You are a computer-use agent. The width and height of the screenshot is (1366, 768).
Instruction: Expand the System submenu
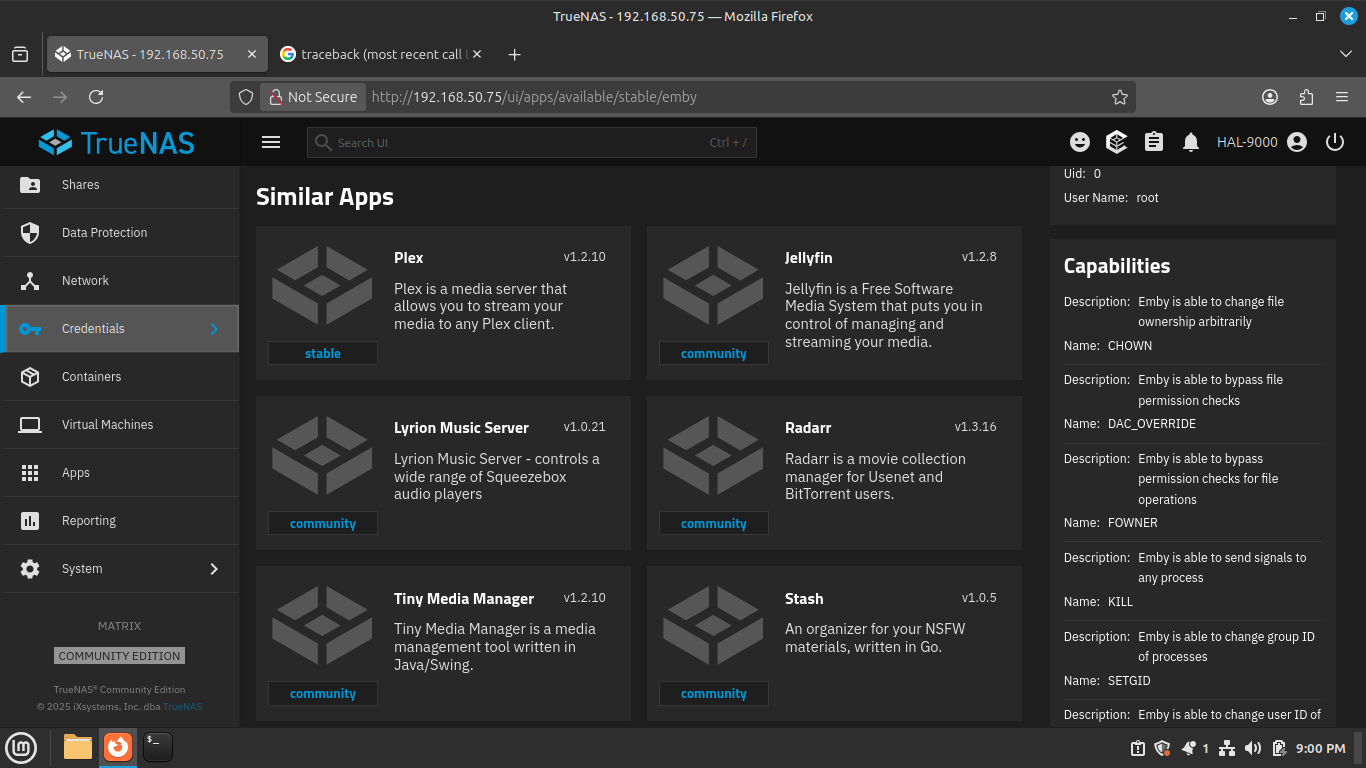pyautogui.click(x=213, y=569)
